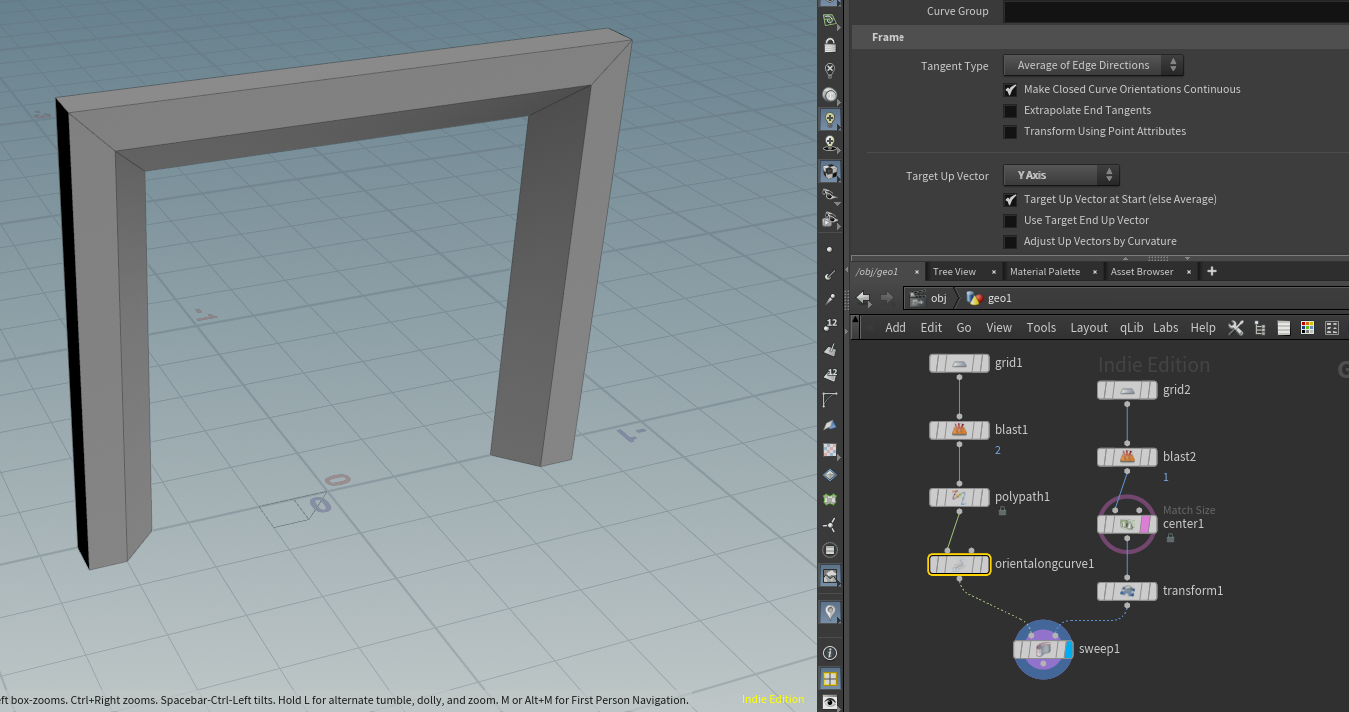Click the lock icon in viewport display toolbar
The width and height of the screenshot is (1349, 712).
pyautogui.click(x=829, y=45)
